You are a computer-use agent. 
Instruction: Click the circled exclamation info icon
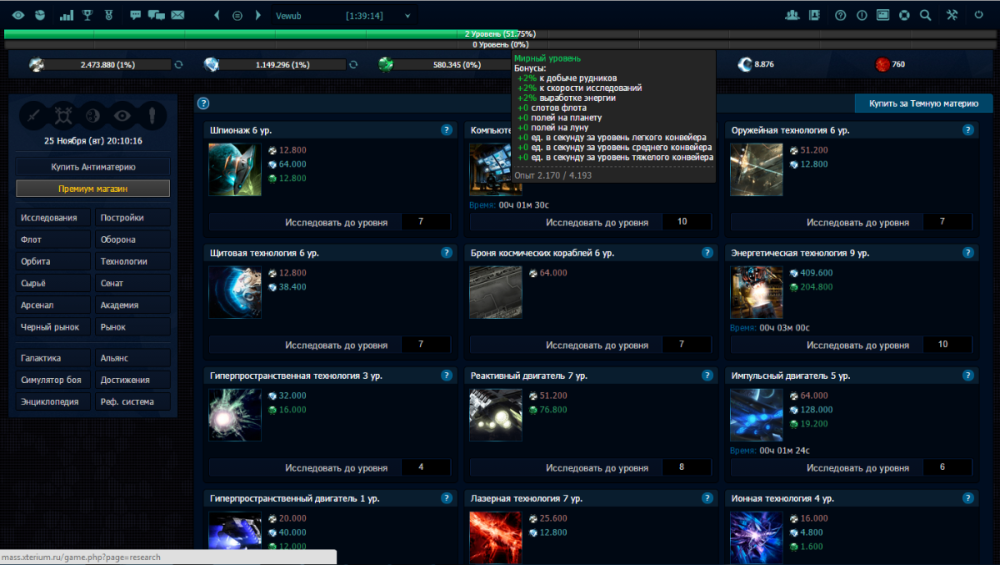(x=862, y=15)
